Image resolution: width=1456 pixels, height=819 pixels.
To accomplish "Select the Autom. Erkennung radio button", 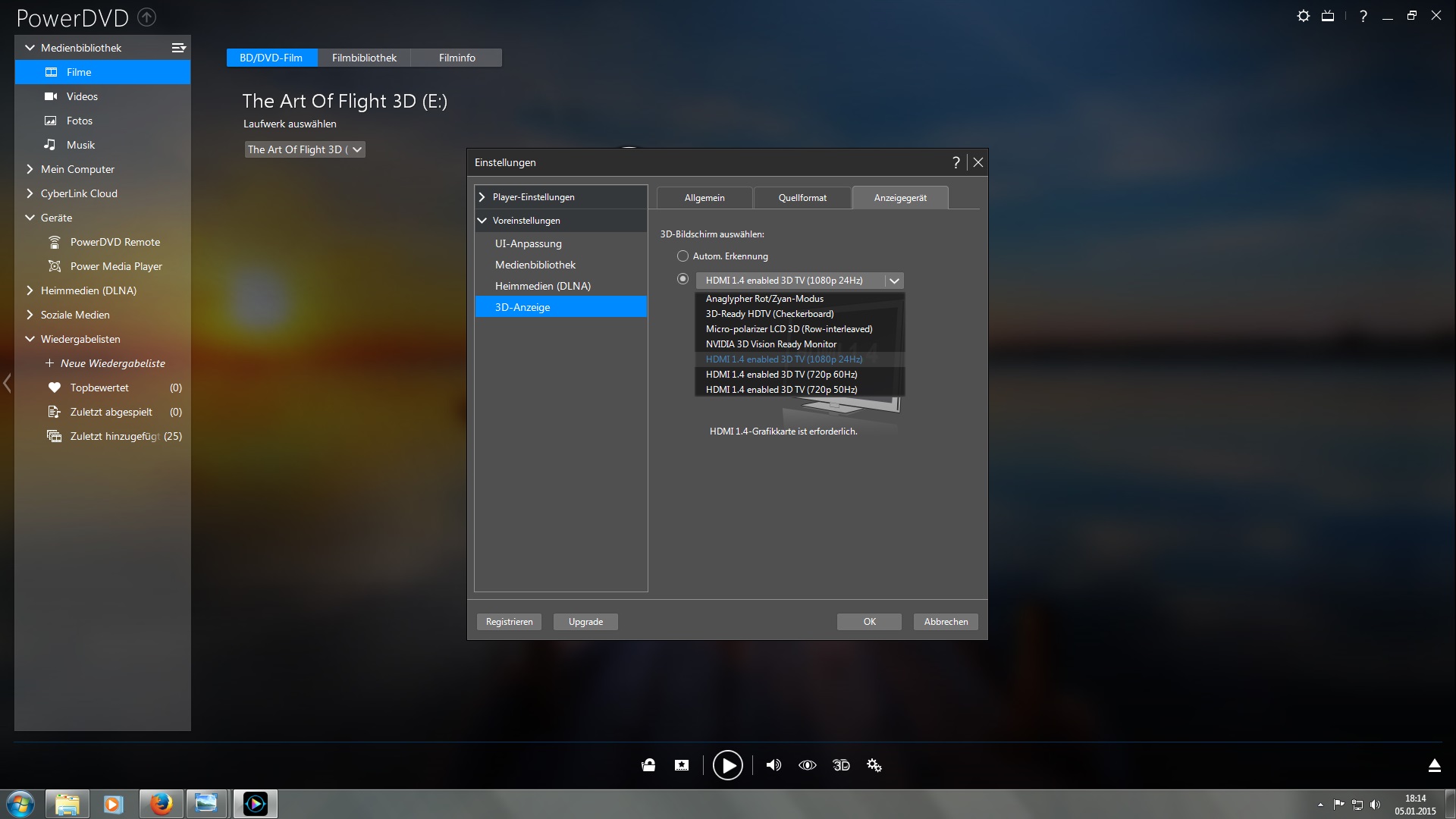I will pyautogui.click(x=682, y=256).
